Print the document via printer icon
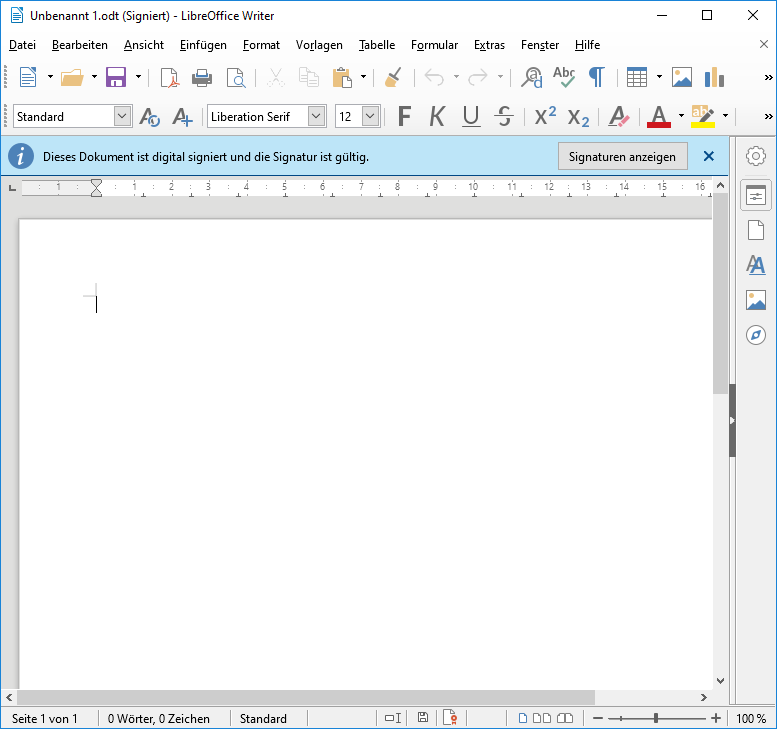 pyautogui.click(x=202, y=78)
